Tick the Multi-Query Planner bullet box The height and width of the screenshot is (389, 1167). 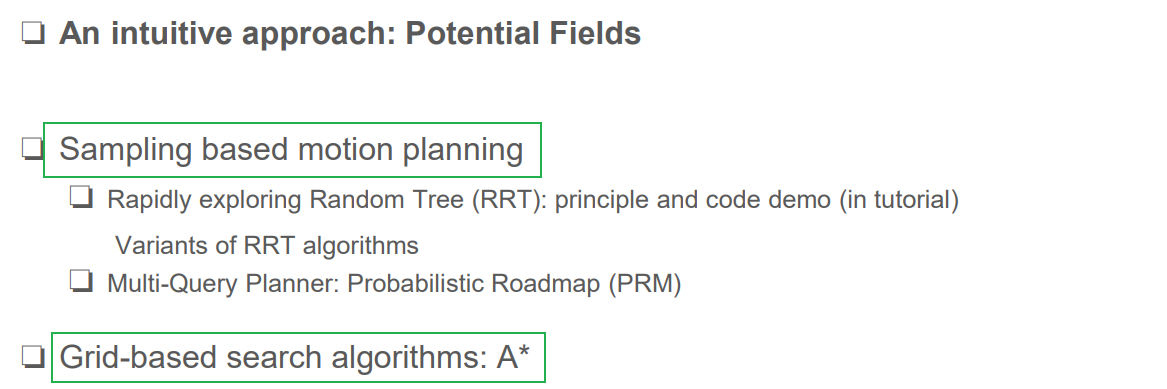coord(81,283)
